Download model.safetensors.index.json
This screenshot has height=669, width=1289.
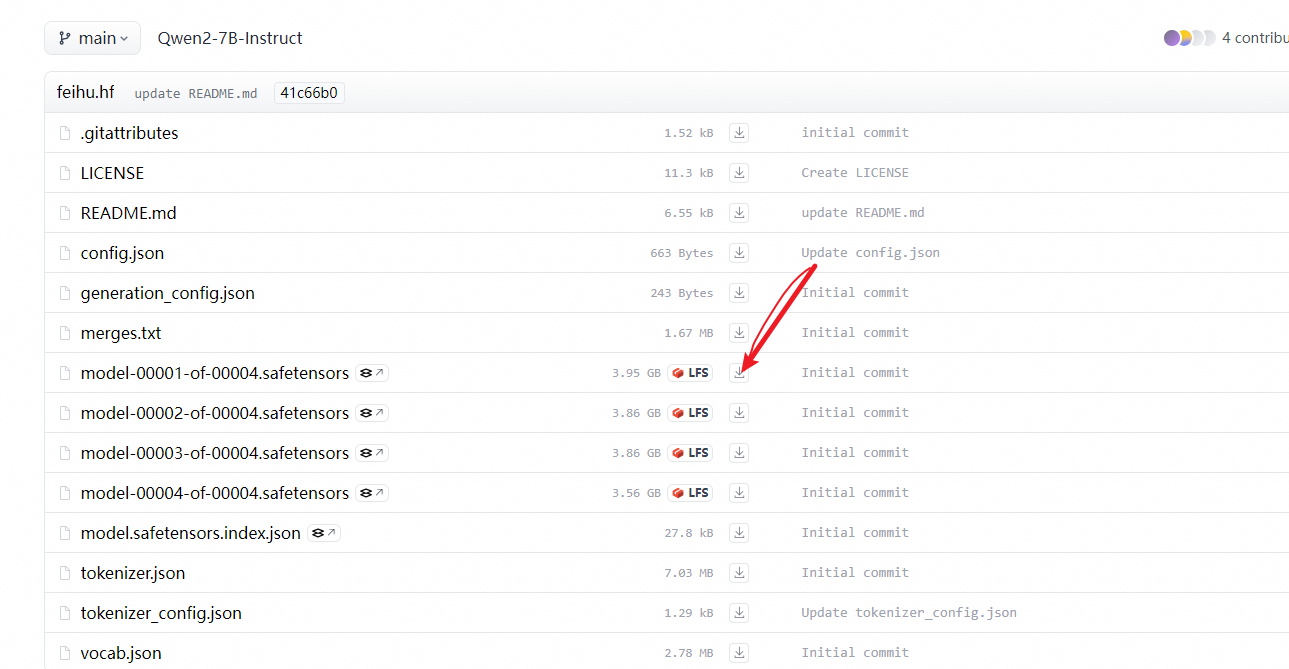coord(739,532)
